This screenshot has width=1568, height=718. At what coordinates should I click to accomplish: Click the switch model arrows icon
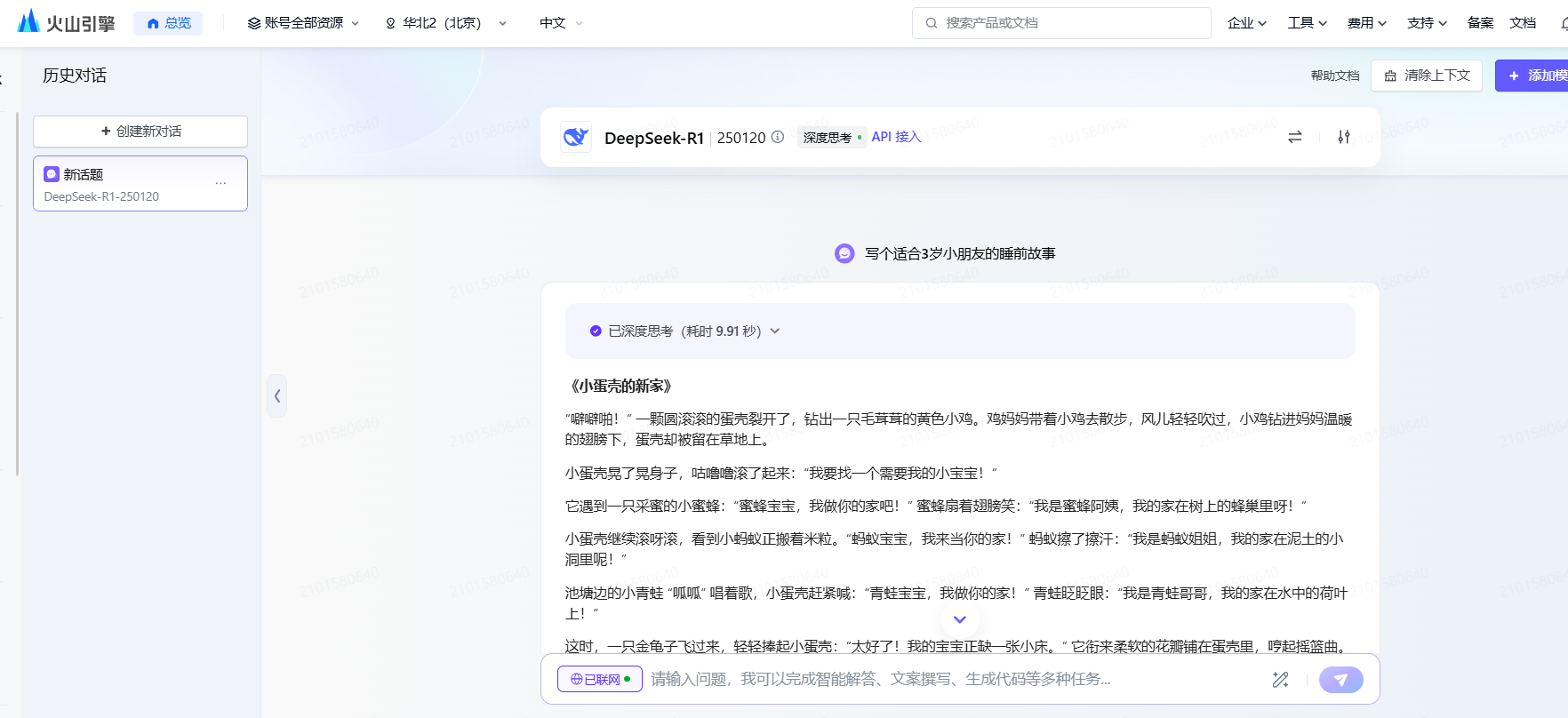(1294, 137)
